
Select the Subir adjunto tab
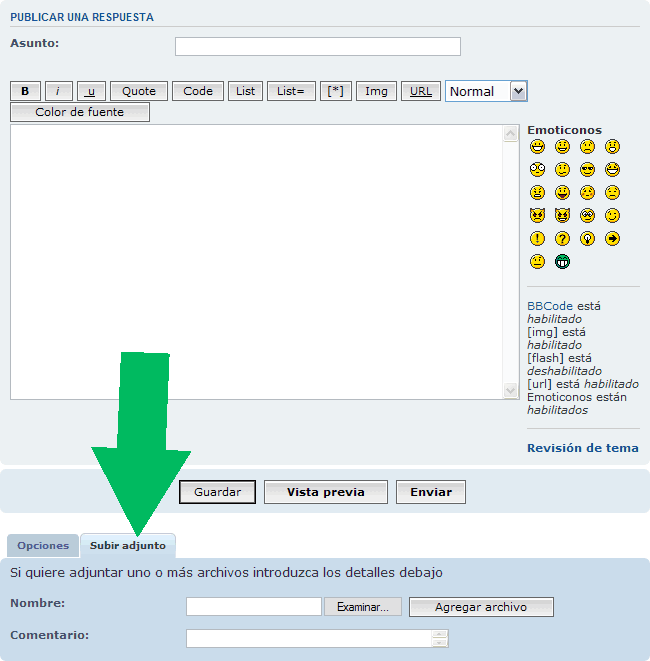[x=128, y=546]
